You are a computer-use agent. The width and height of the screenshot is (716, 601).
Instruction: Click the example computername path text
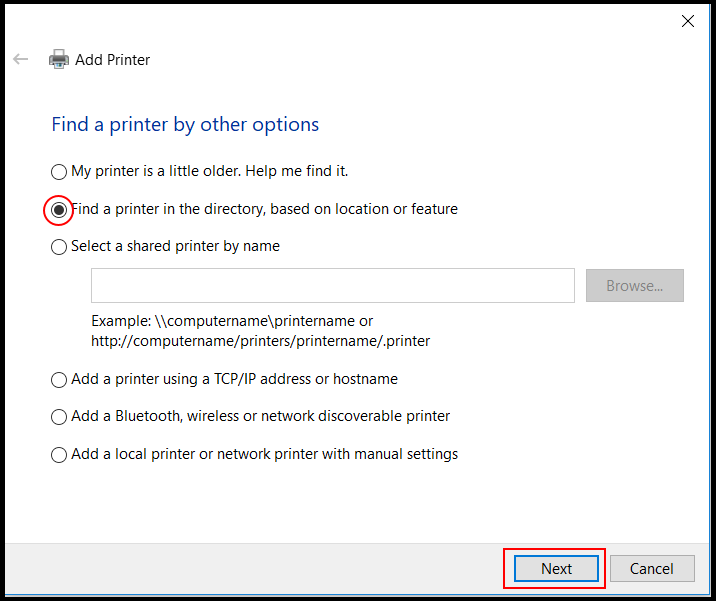pyautogui.click(x=260, y=331)
